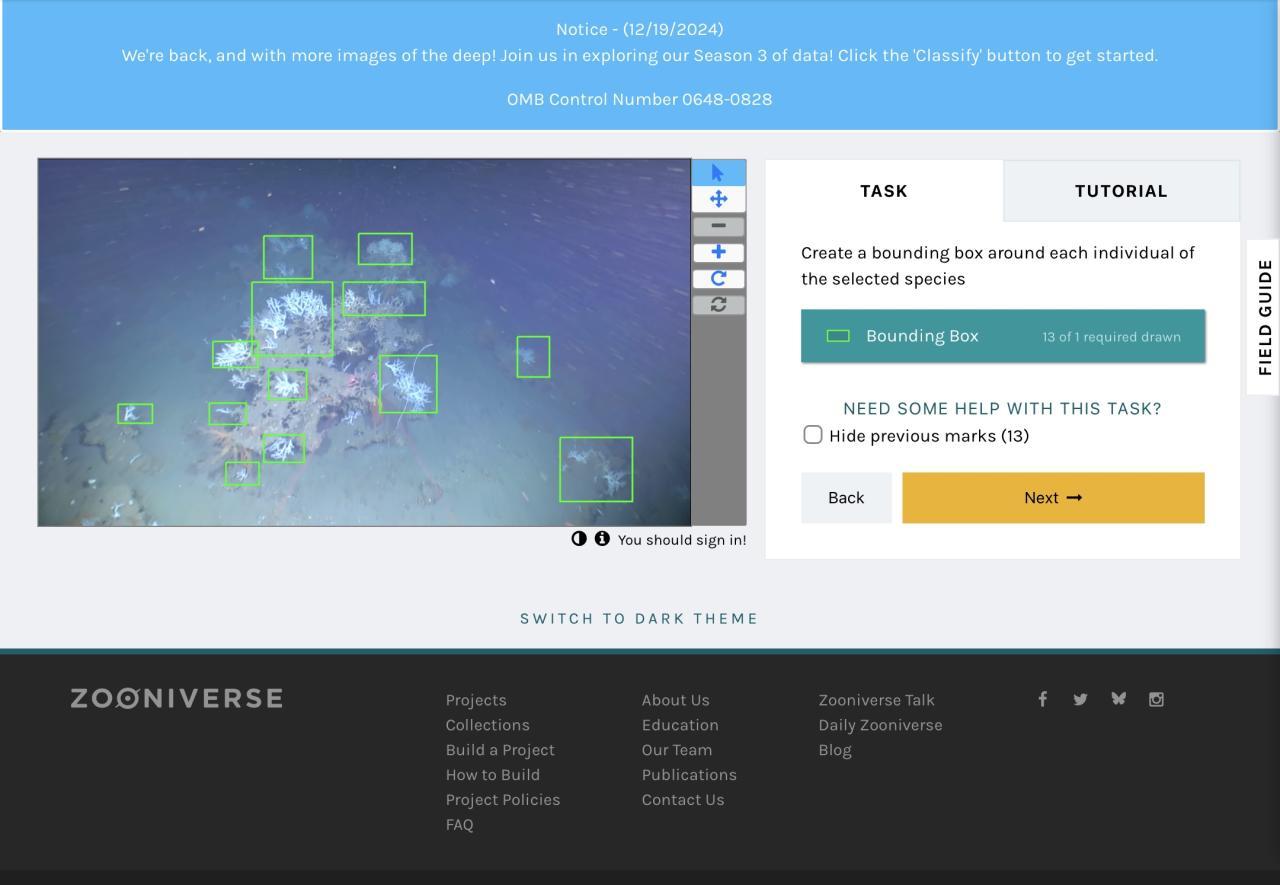Click the 'You should sign in!' link
This screenshot has height=885, width=1280.
coord(682,540)
